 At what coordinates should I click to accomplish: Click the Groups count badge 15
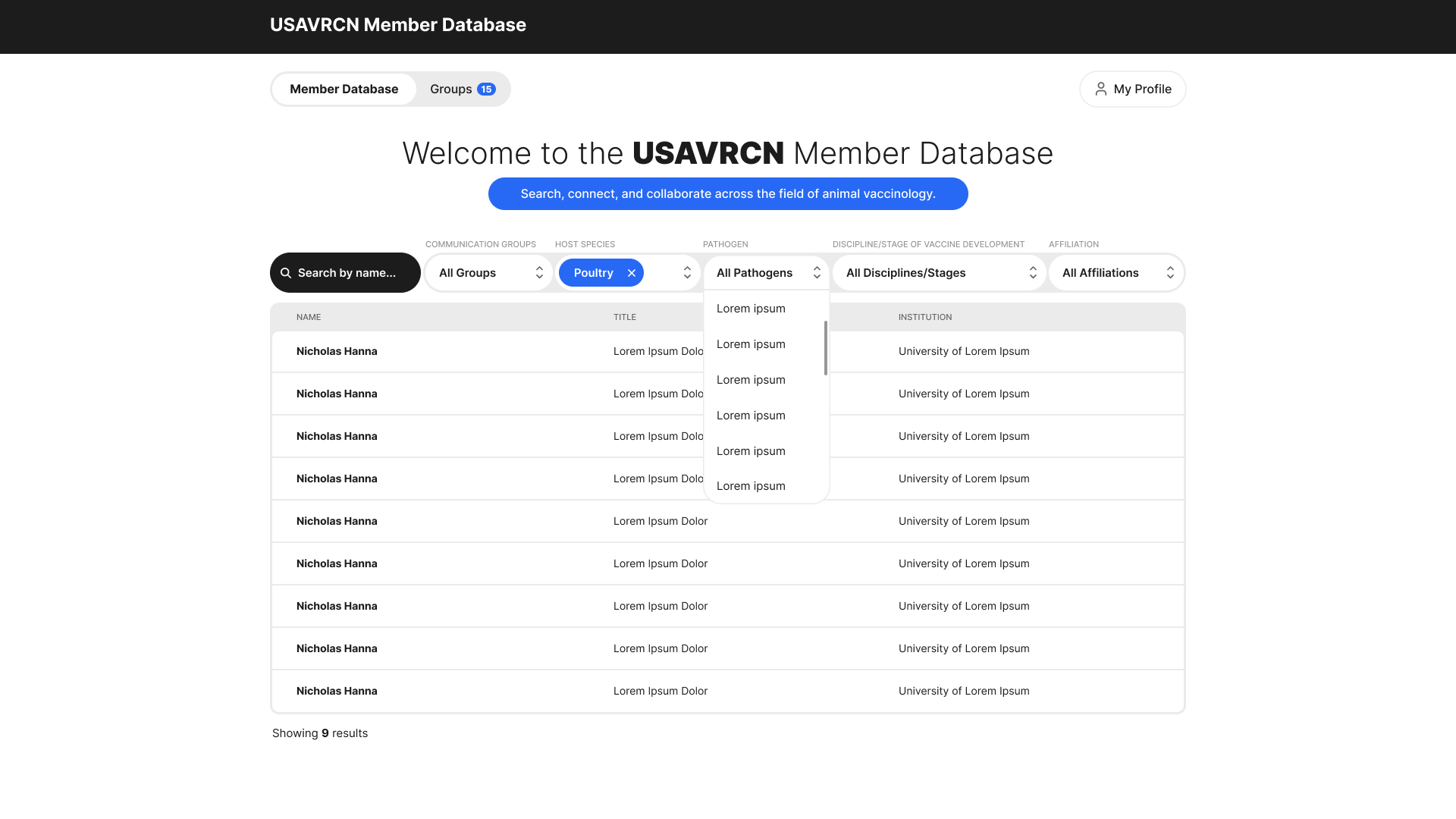coord(486,89)
